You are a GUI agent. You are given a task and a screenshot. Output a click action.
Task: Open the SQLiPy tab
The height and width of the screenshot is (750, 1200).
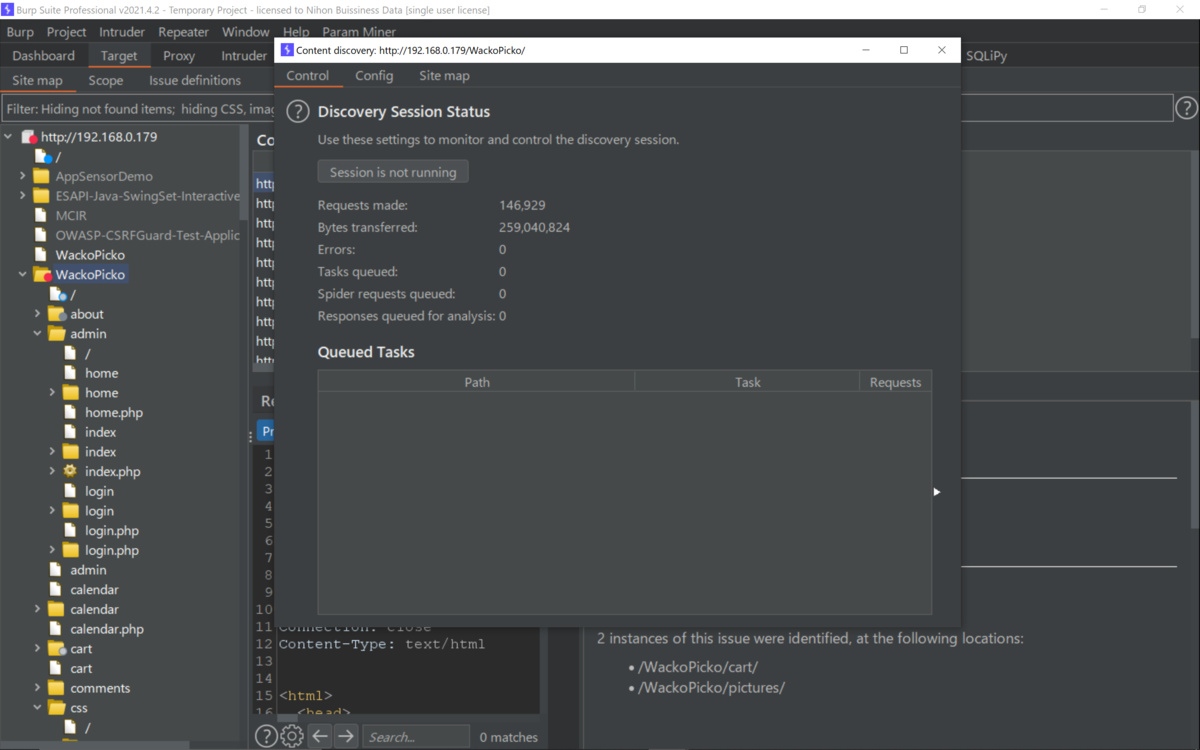986,56
